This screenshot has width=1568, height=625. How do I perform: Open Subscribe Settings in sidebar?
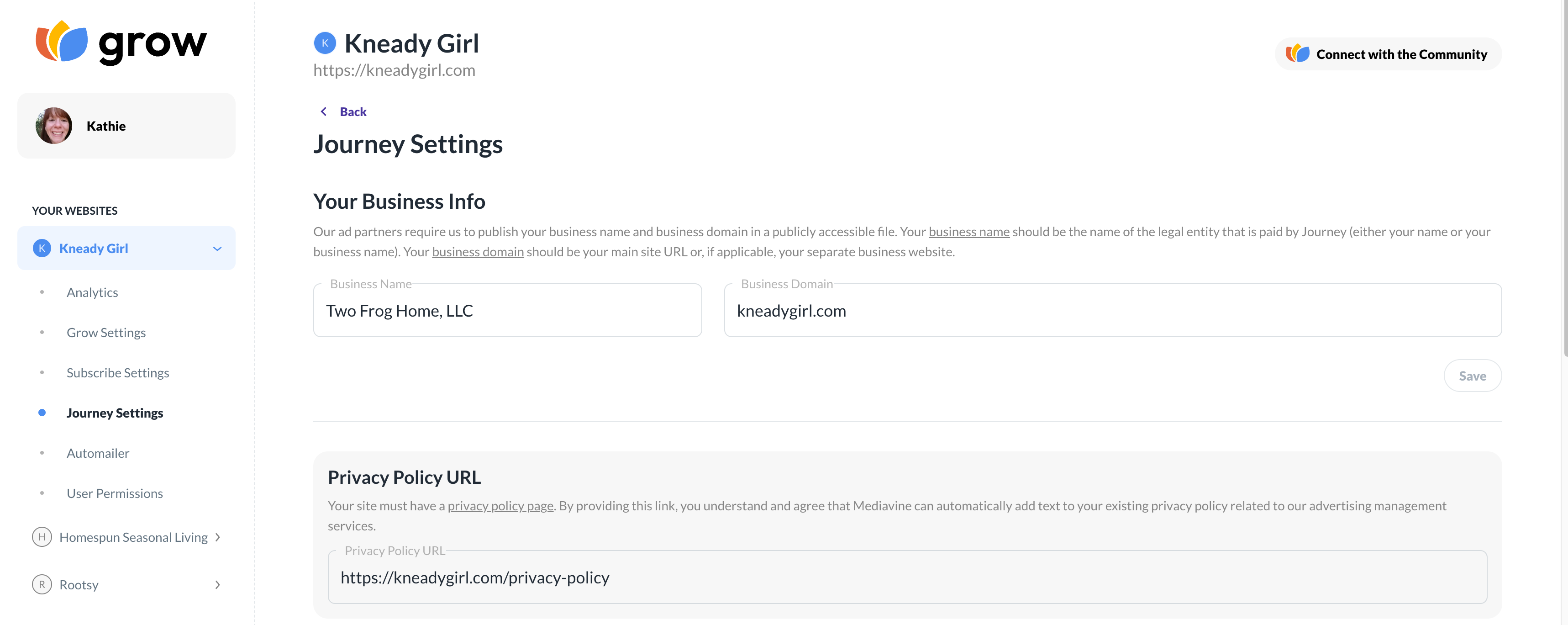tap(117, 373)
